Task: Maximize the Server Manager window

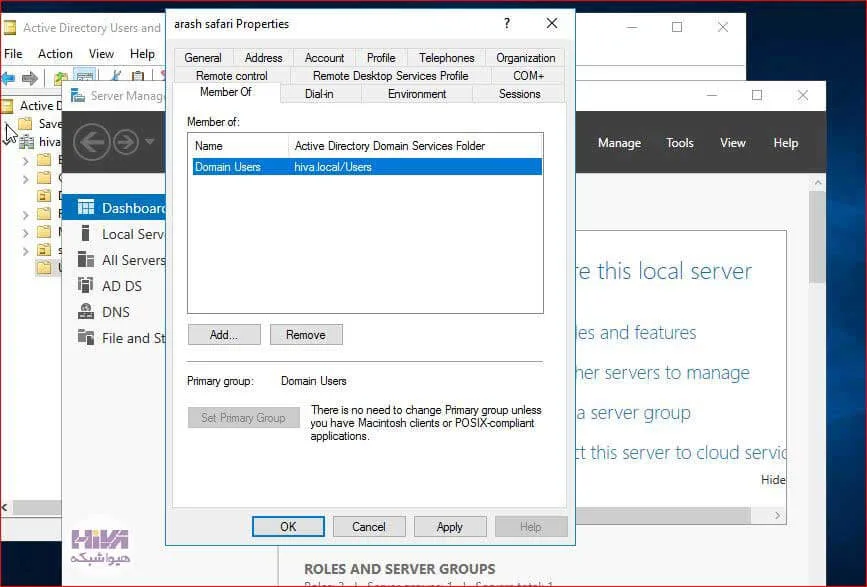Action: 757,95
